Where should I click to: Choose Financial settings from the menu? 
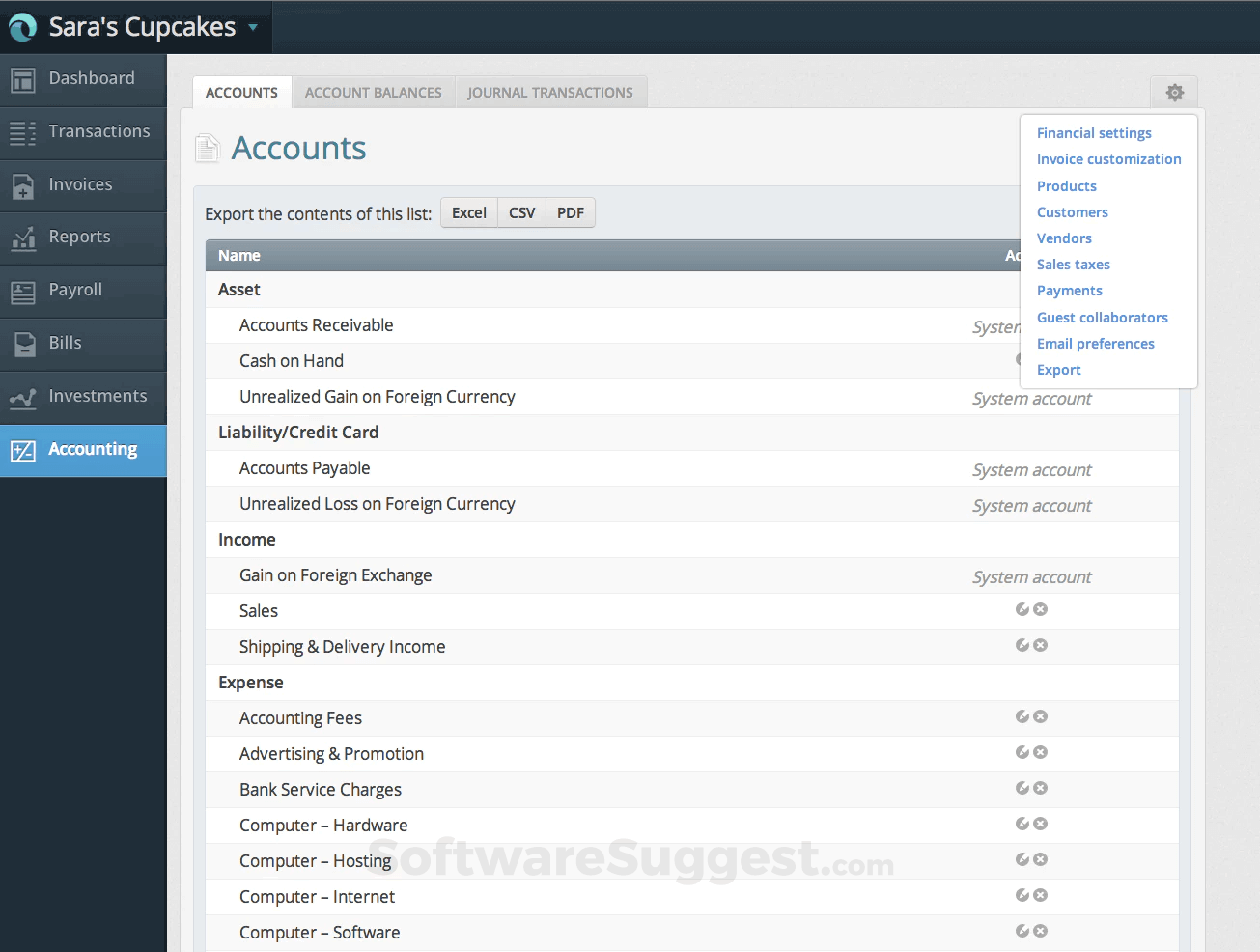tap(1094, 132)
